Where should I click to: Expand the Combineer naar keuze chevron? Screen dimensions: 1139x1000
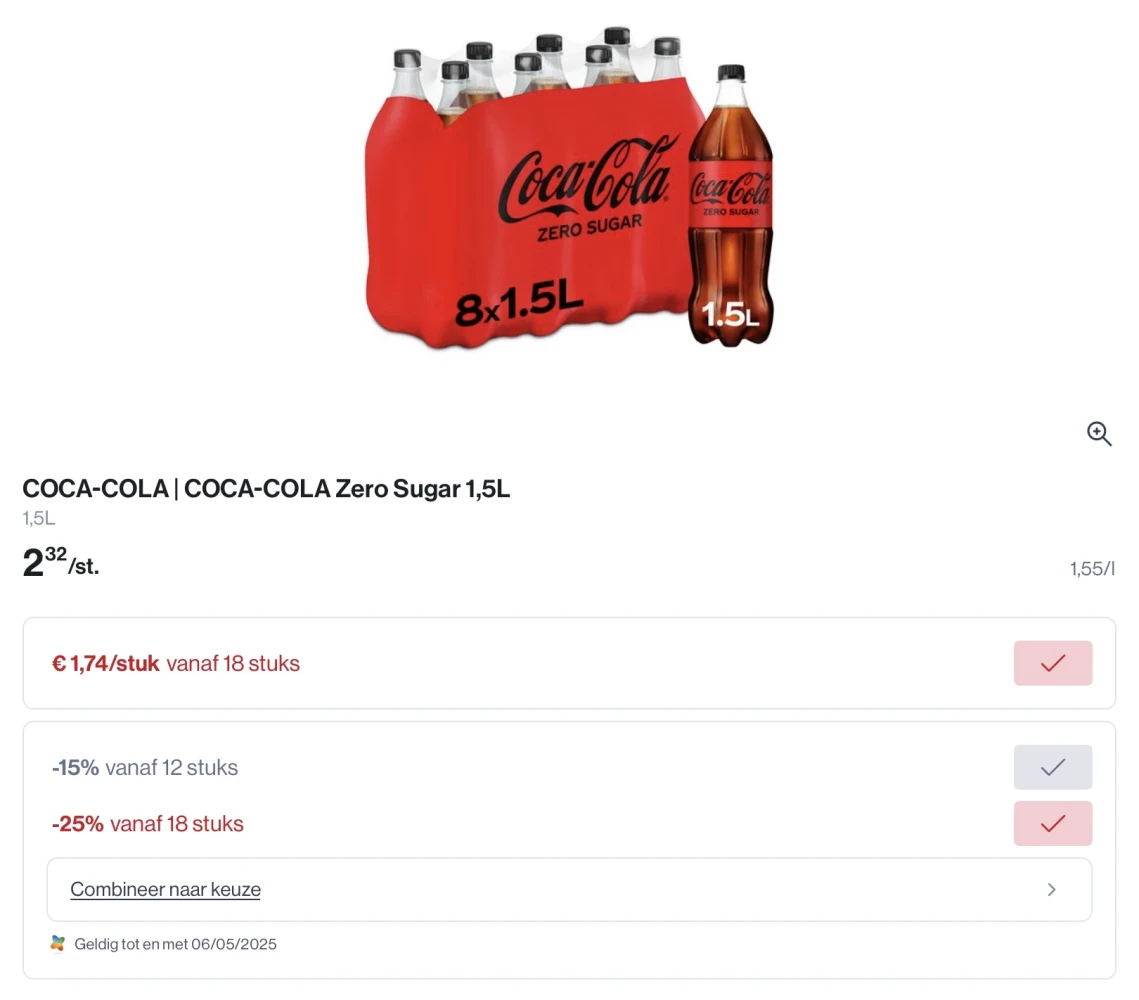click(1051, 889)
